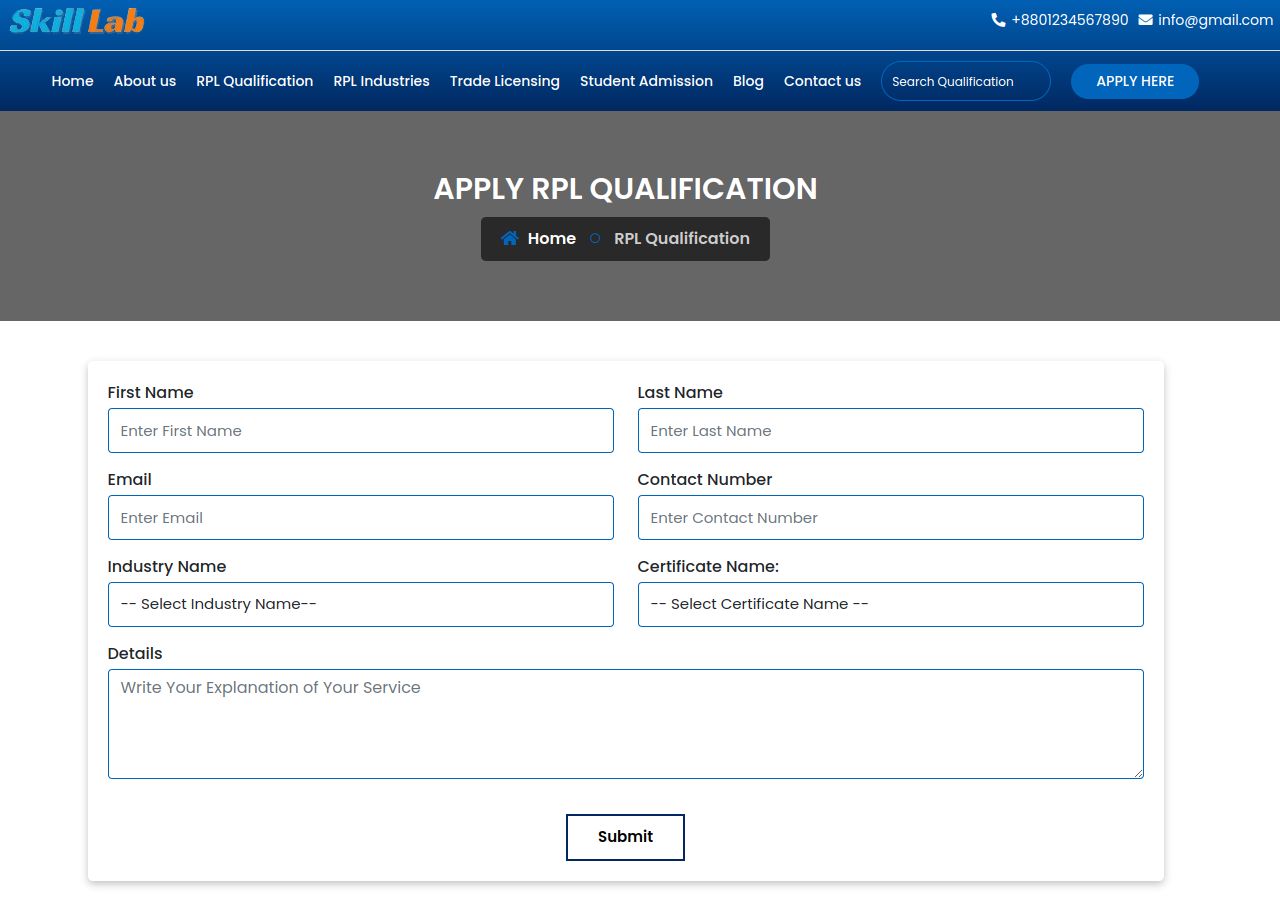1280x900 pixels.
Task: Open the Certificate Name dropdown
Action: (x=890, y=604)
